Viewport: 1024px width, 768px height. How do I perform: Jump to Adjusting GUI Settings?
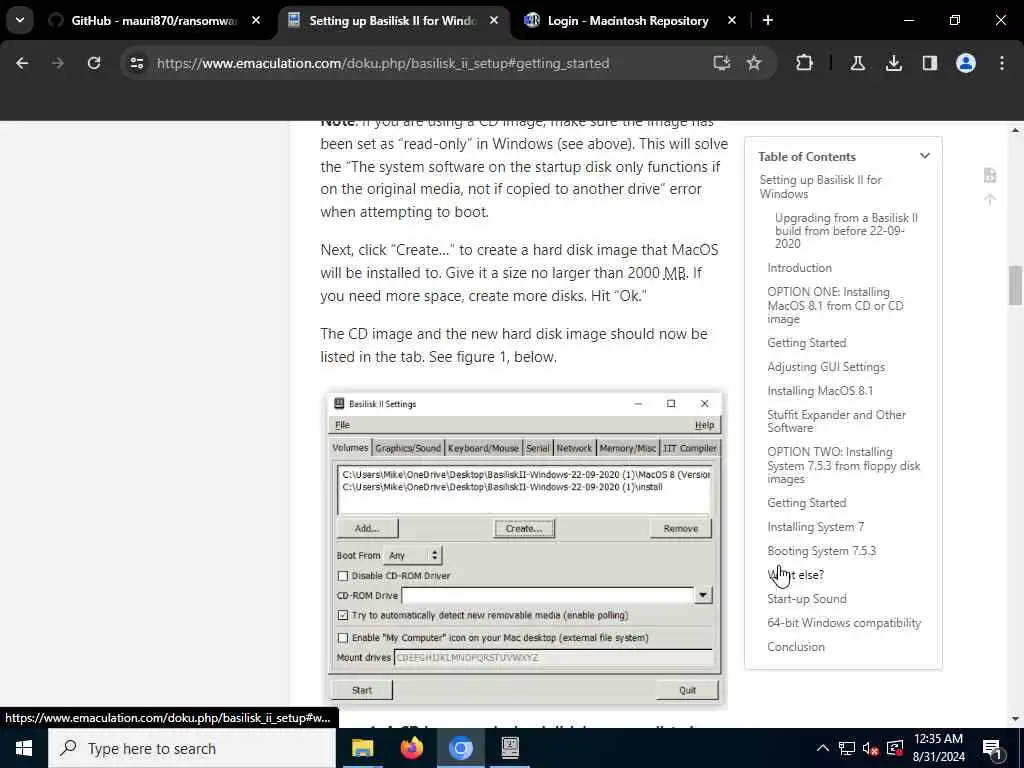[826, 367]
